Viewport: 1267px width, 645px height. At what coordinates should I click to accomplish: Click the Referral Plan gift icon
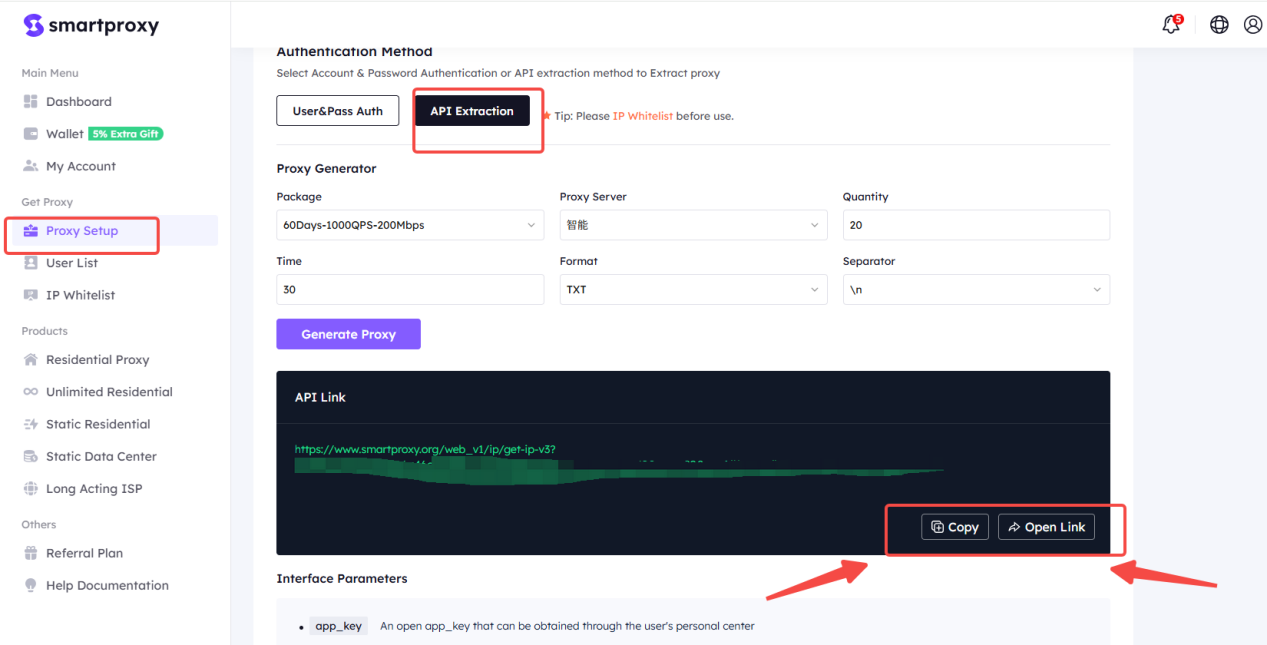pos(30,553)
